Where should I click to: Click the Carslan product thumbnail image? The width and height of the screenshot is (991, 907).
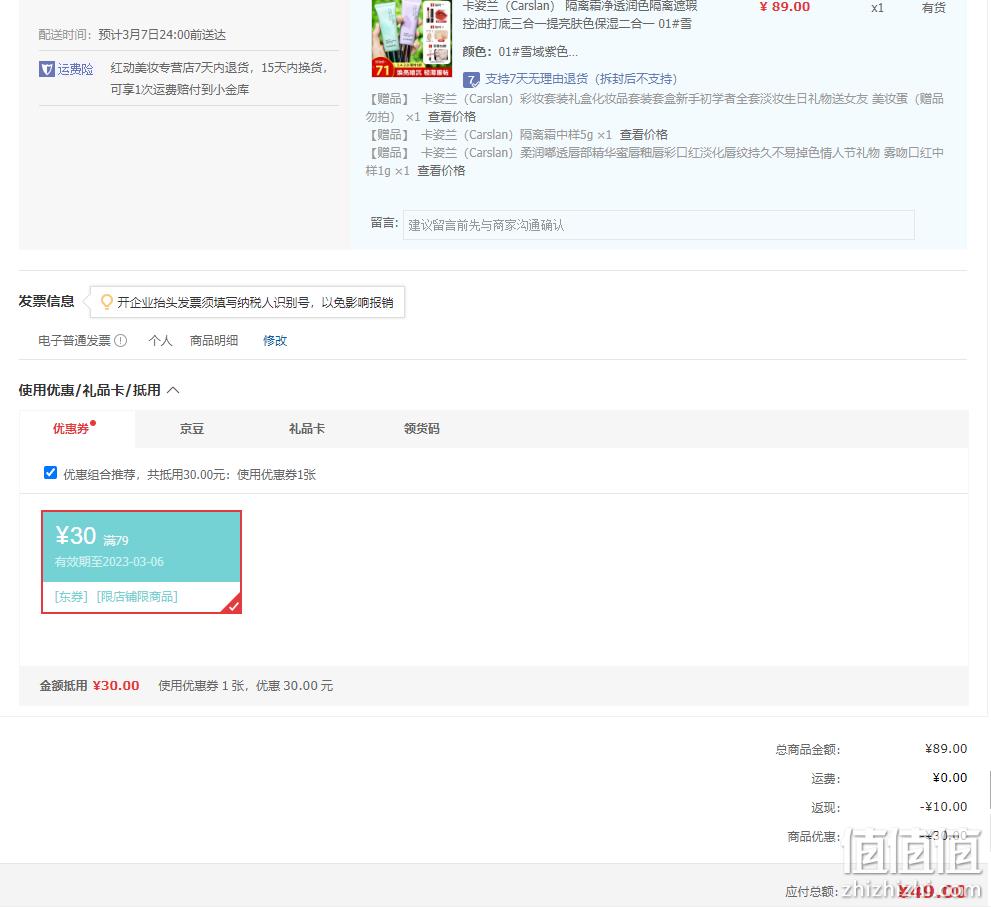click(411, 38)
